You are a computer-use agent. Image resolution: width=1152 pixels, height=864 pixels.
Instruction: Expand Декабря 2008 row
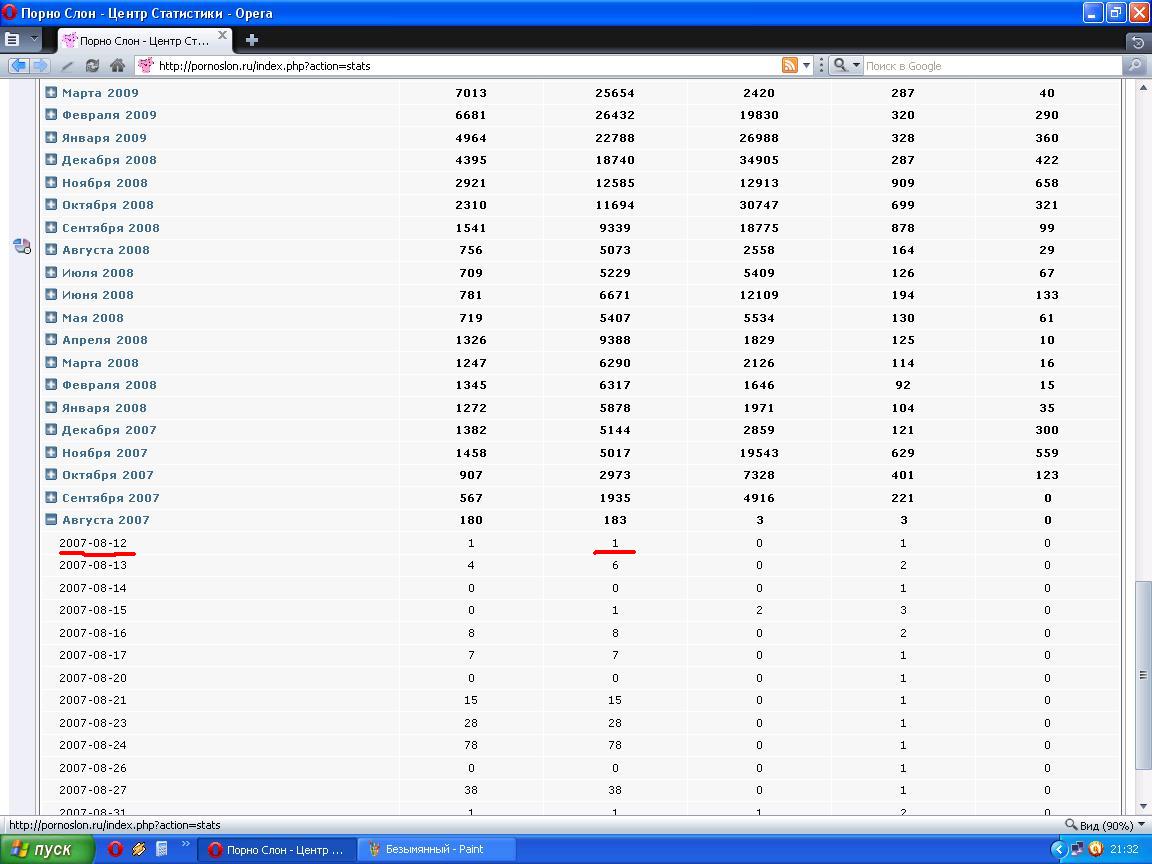(x=51, y=159)
